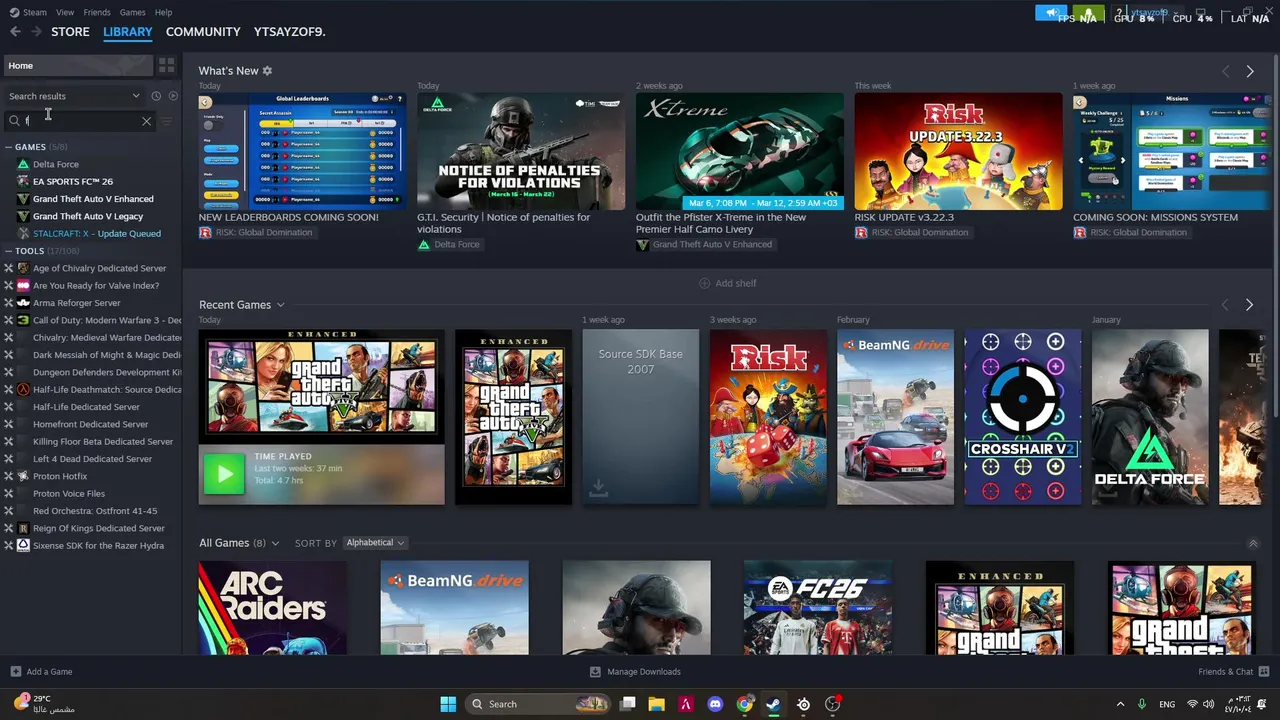Viewport: 1280px width, 720px height.
Task: Click the Home button in sidebar
Action: (78, 65)
